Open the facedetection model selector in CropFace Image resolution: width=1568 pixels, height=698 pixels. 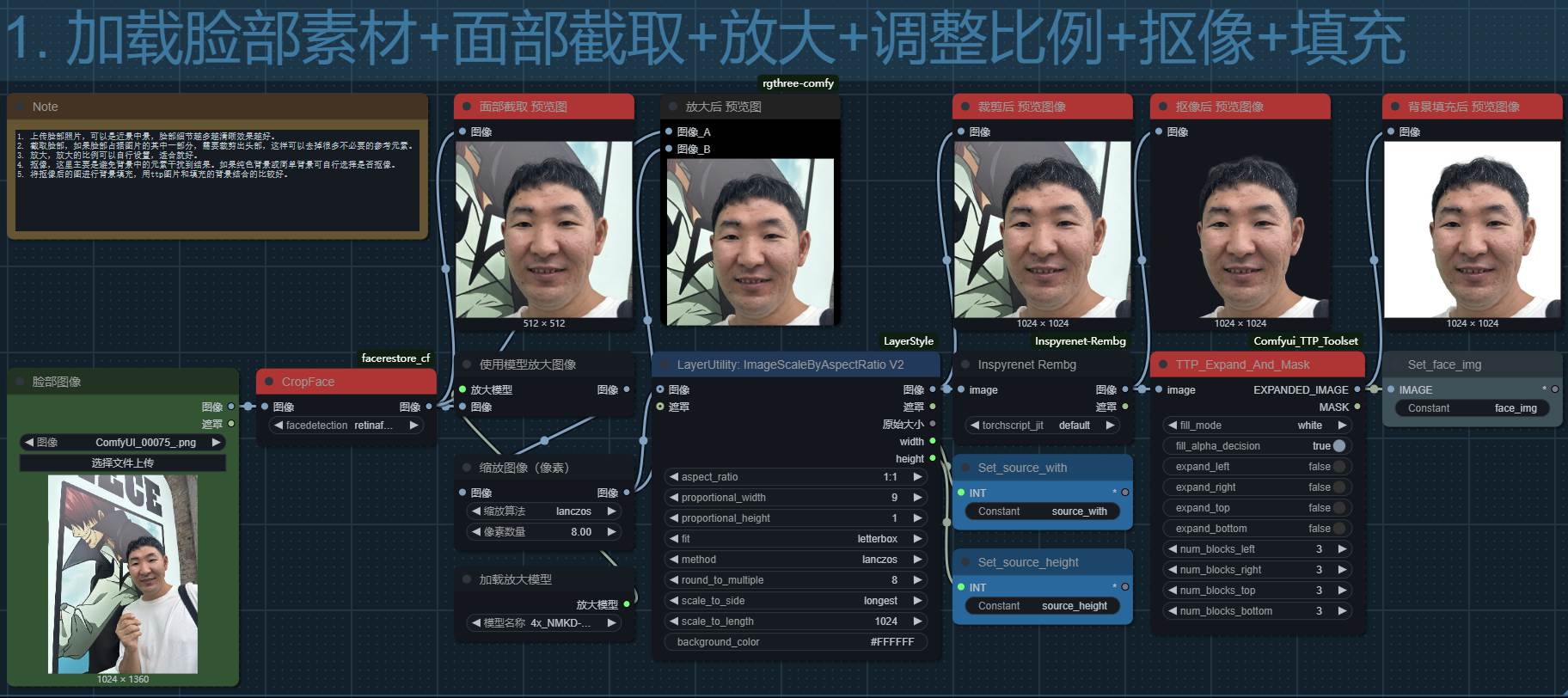(x=346, y=426)
